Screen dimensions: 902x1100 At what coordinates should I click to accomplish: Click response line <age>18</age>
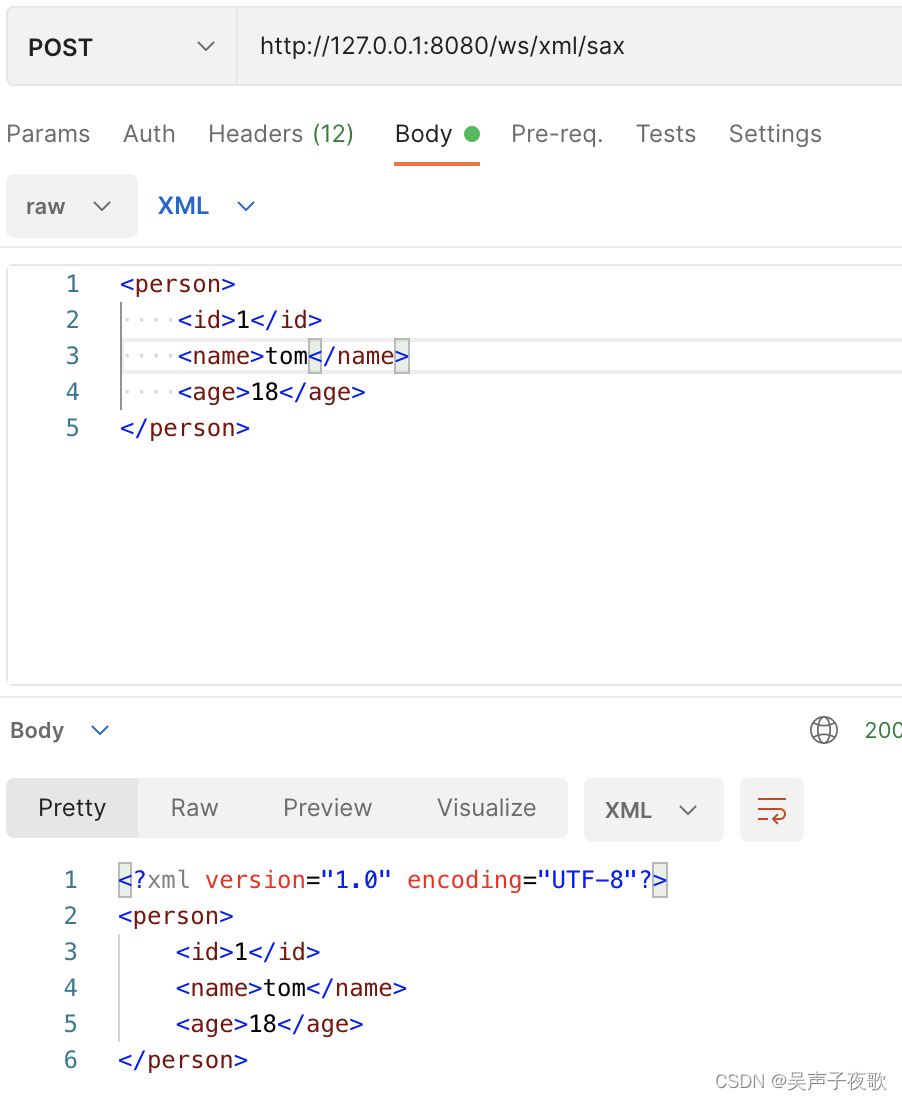click(269, 1024)
